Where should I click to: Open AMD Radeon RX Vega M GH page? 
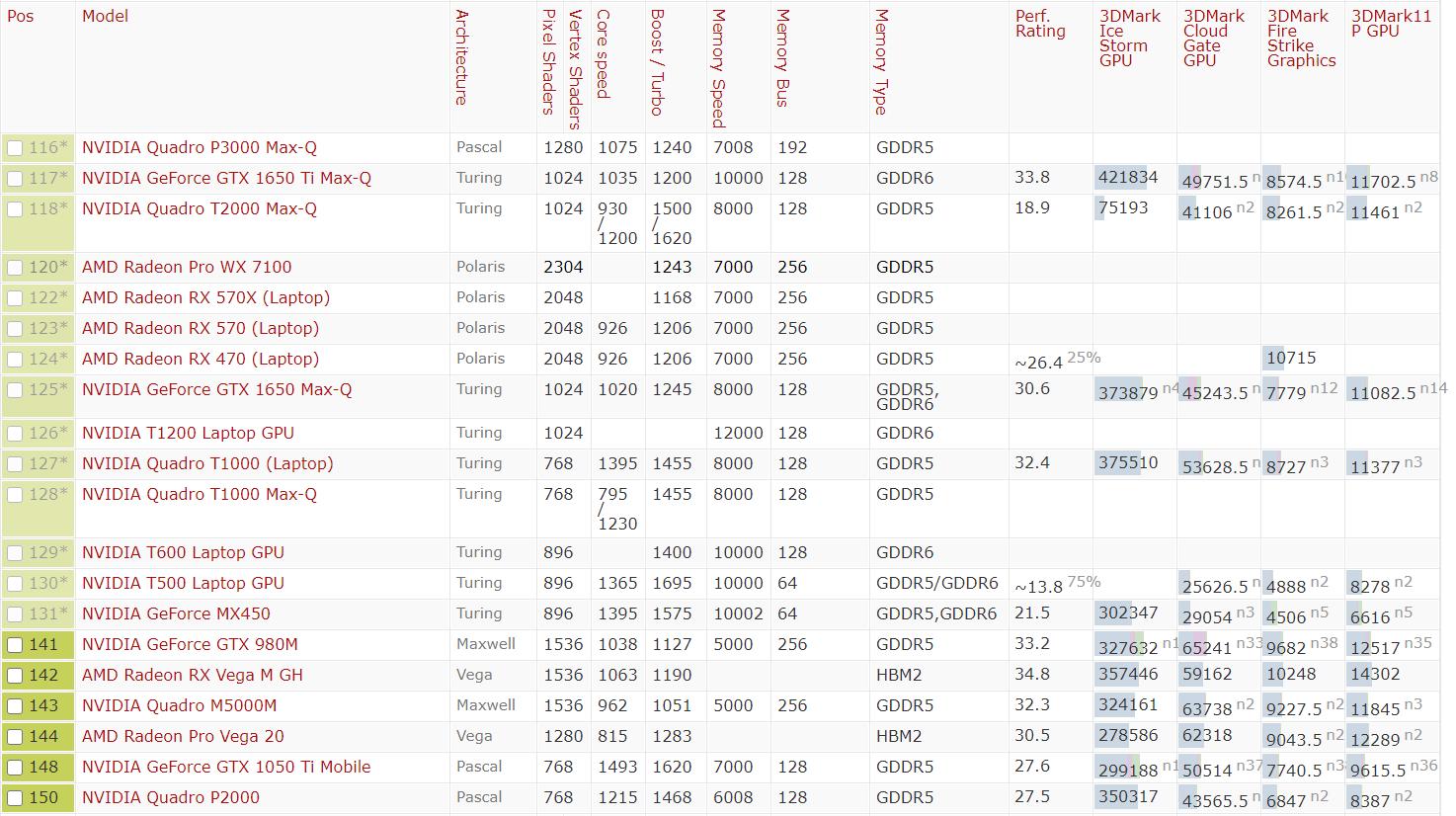click(193, 676)
